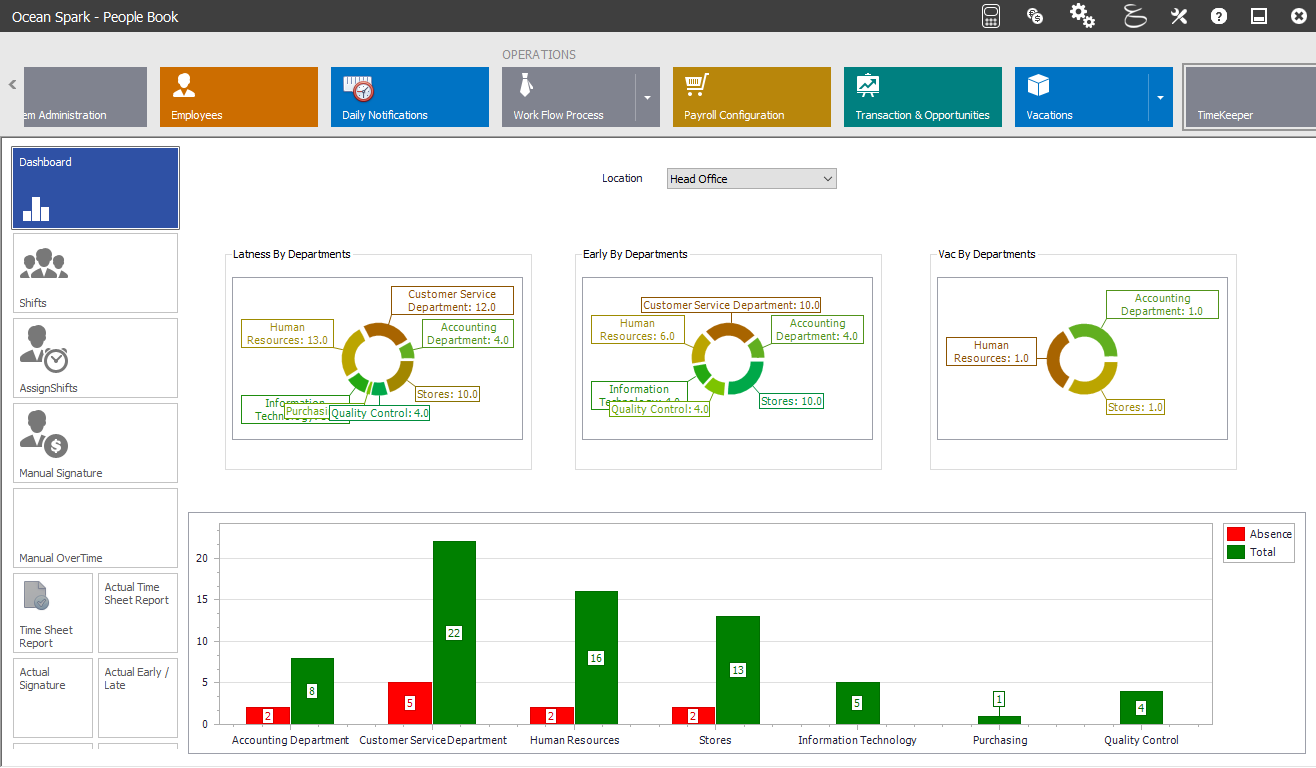The image size is (1316, 768).
Task: Click the 'Quality Control' axis label
Action: tap(1141, 740)
